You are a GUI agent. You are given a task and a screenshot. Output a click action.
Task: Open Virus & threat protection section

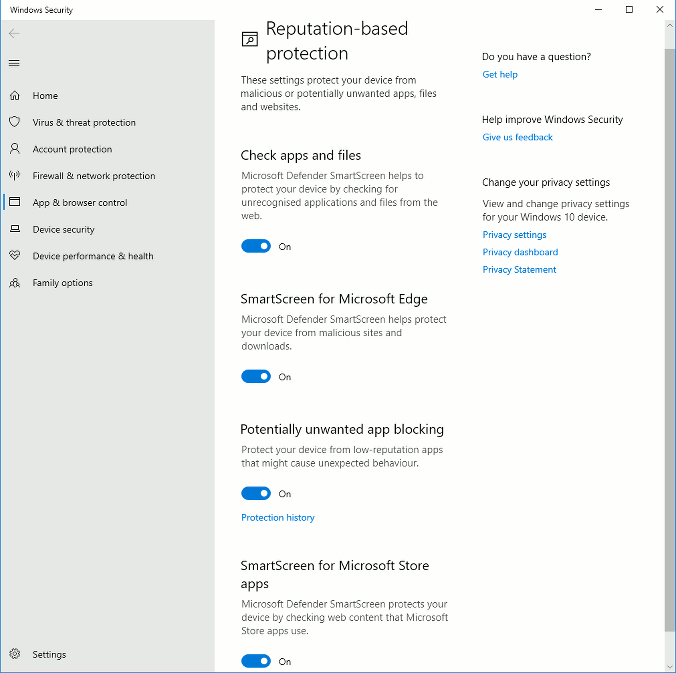pos(108,122)
